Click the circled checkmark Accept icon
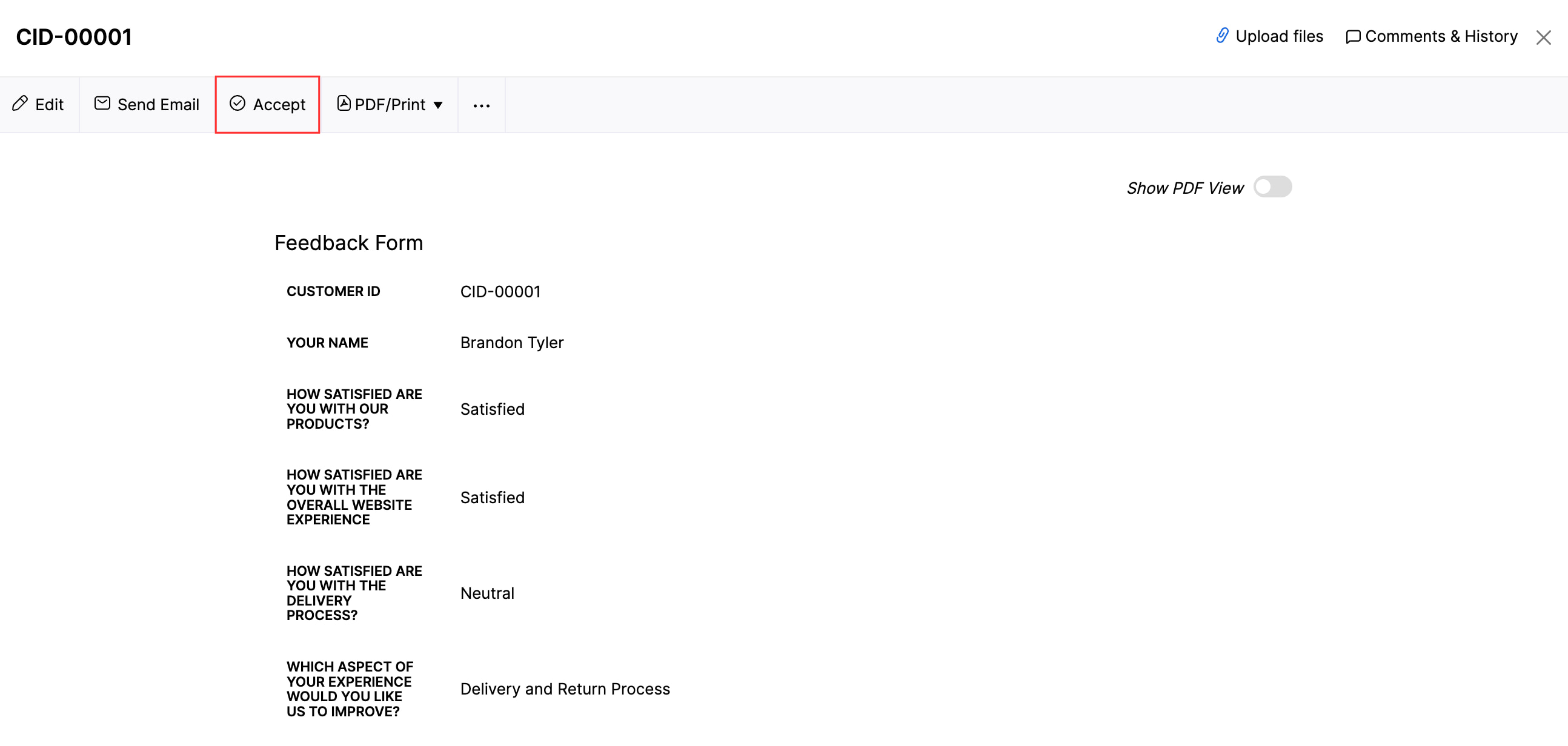 pyautogui.click(x=238, y=104)
